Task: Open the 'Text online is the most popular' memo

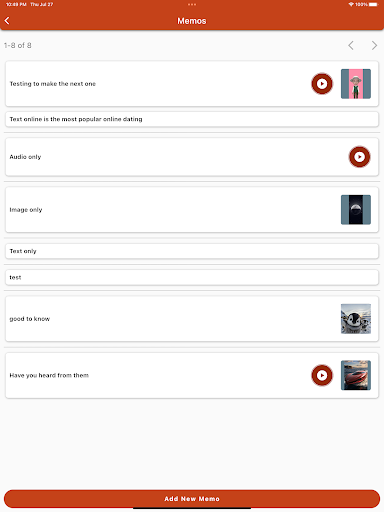Action: pos(192,119)
